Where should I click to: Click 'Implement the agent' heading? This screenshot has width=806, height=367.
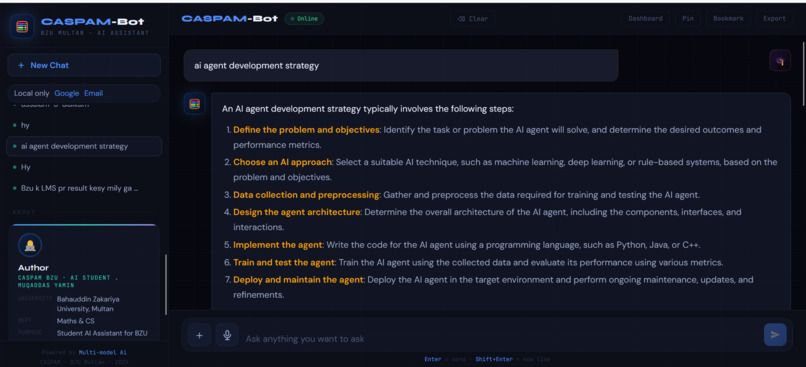click(278, 245)
